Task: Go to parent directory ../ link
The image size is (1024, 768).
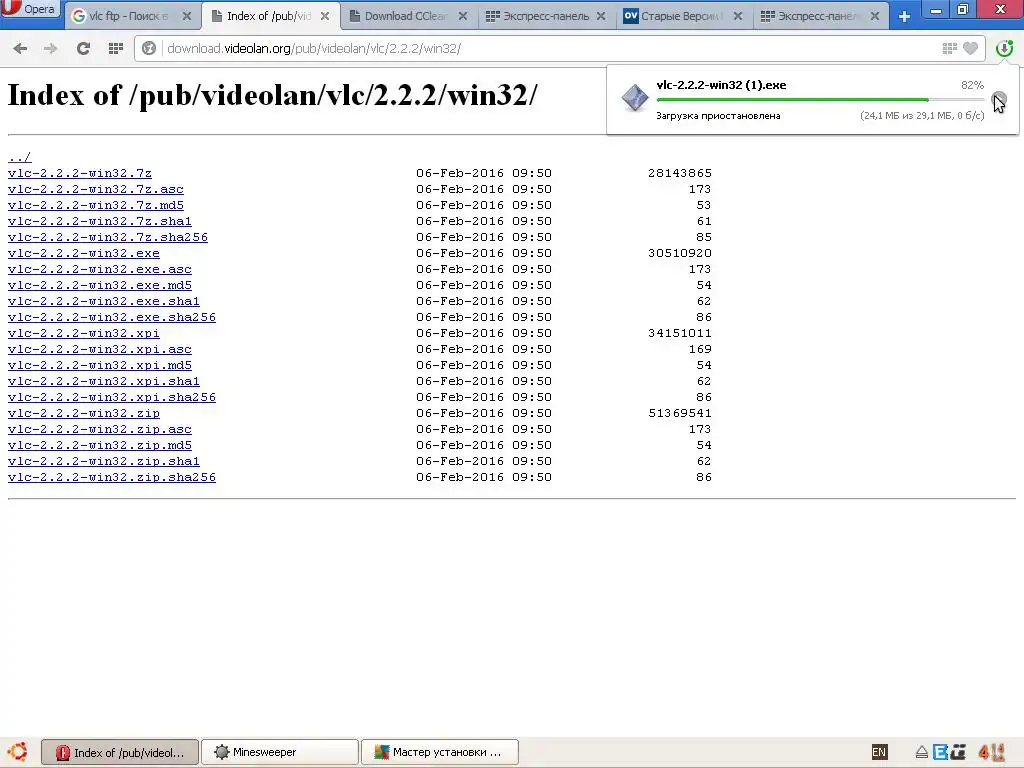Action: (20, 157)
